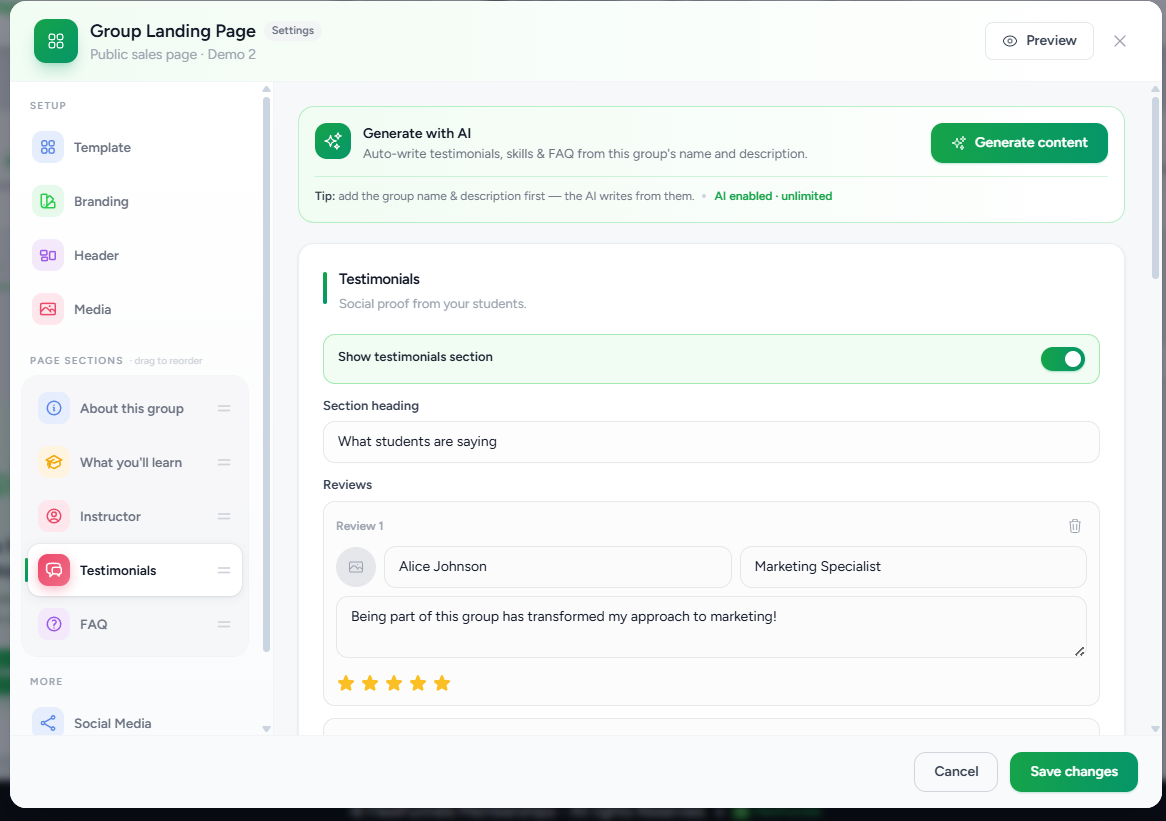Click the main panel scrollbar thumb
This screenshot has width=1166, height=821.
pos(1155,187)
